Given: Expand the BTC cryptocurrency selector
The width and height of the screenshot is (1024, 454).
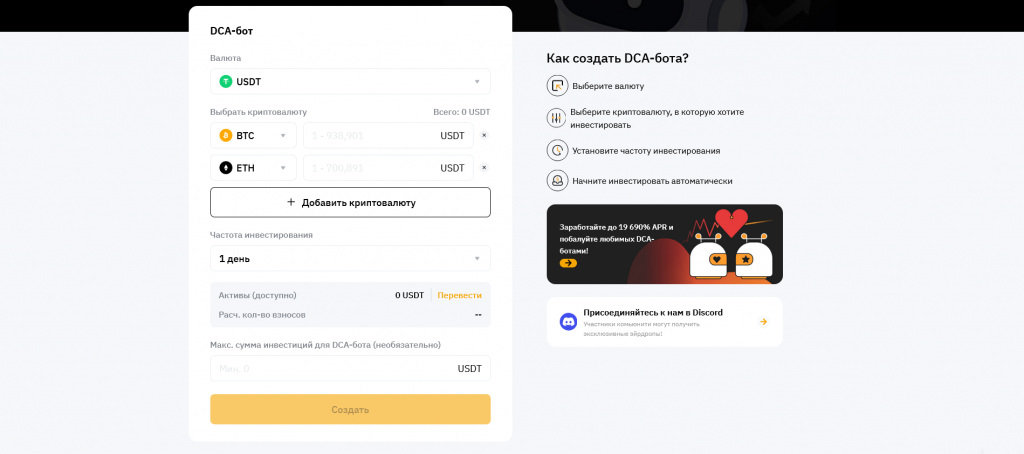Looking at the screenshot, I should 254,135.
